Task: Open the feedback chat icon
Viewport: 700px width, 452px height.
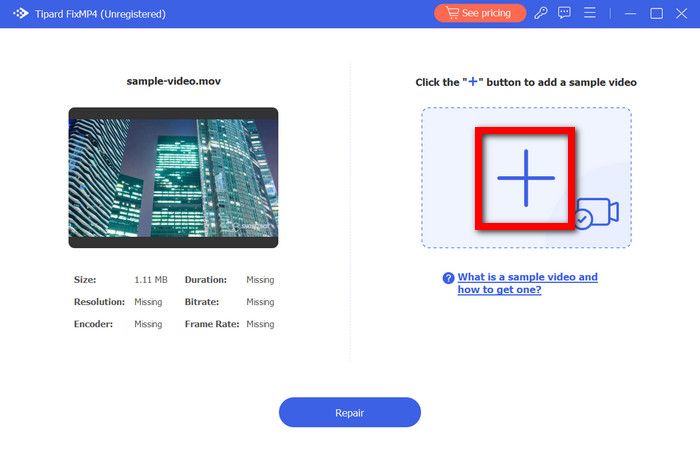Action: pyautogui.click(x=565, y=13)
